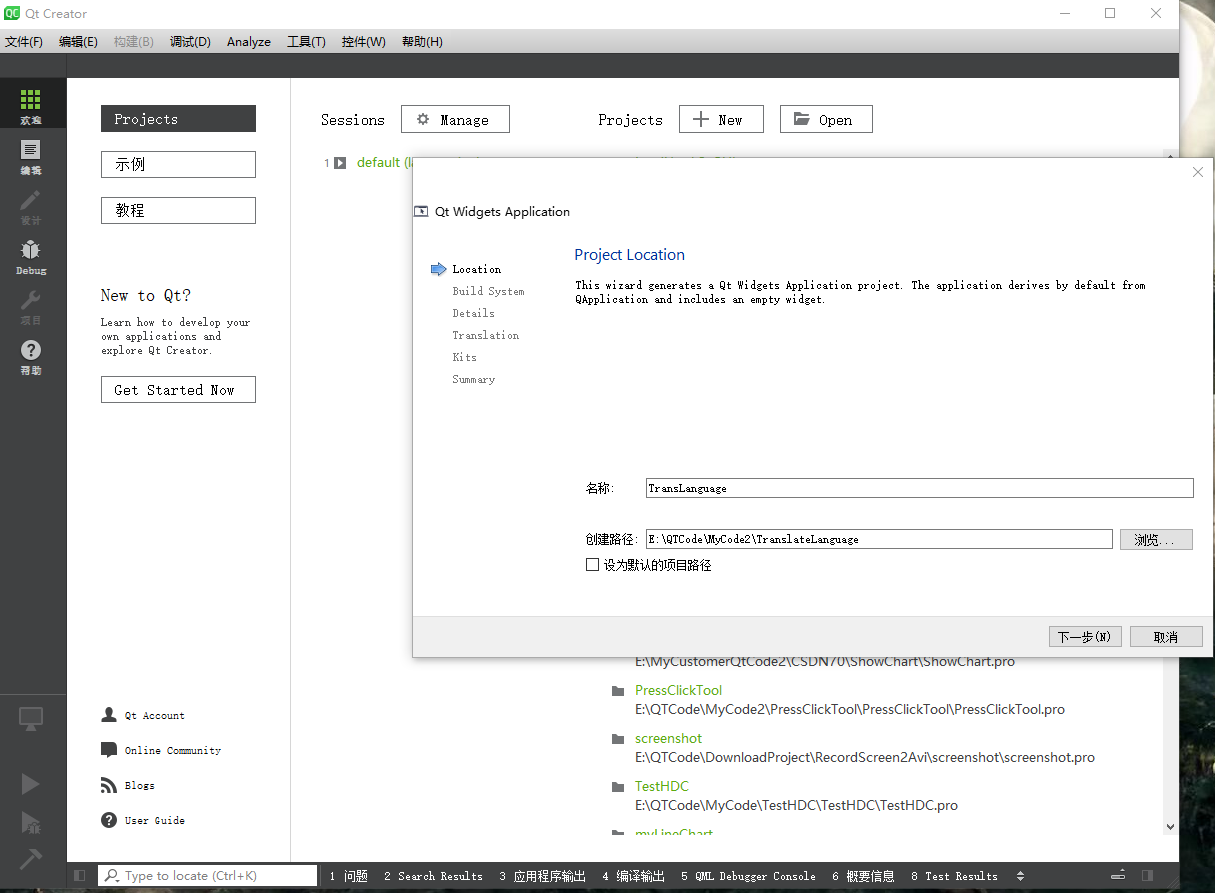Viewport: 1215px width, 893px height.
Task: Click the 取消 cancel button
Action: [x=1166, y=637]
